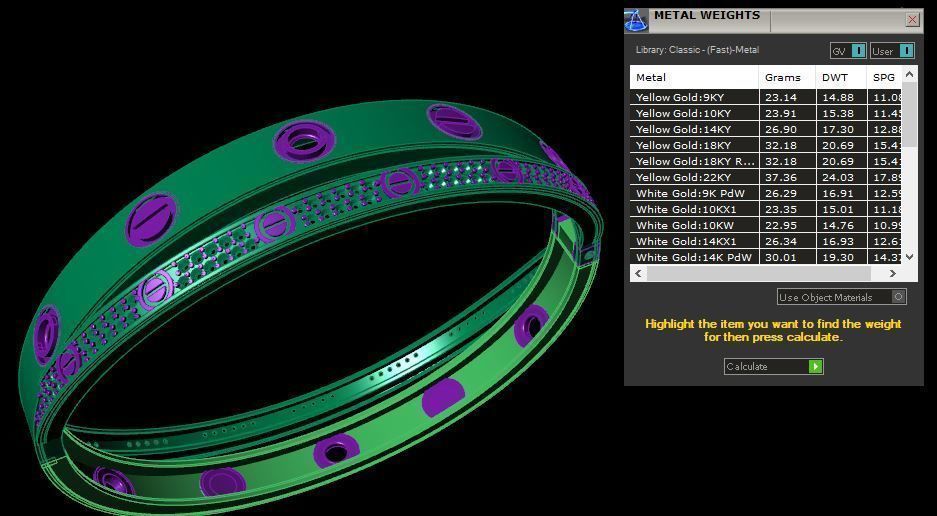Select the Yellow Gold:18KY R... row

click(765, 161)
